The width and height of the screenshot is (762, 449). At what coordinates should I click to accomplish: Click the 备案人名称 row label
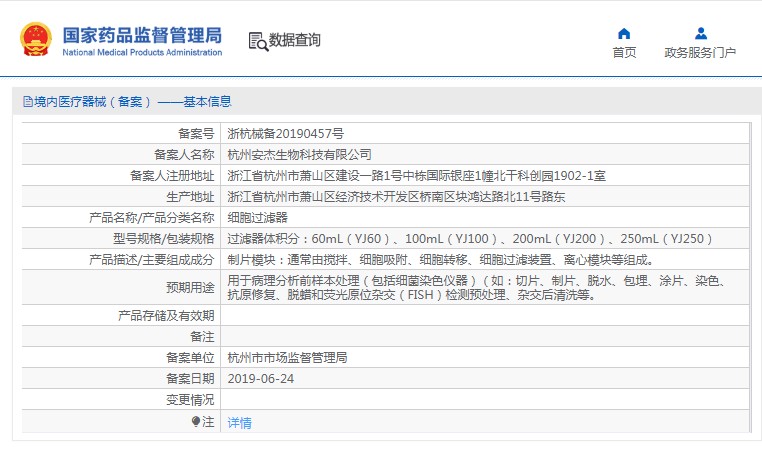pos(184,155)
